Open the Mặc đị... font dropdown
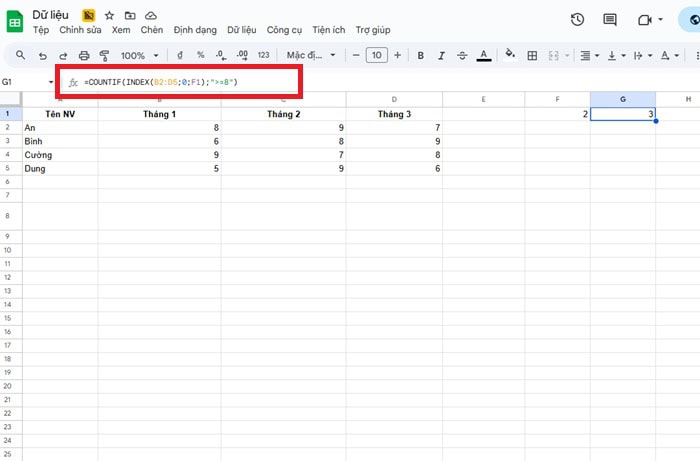 point(311,55)
